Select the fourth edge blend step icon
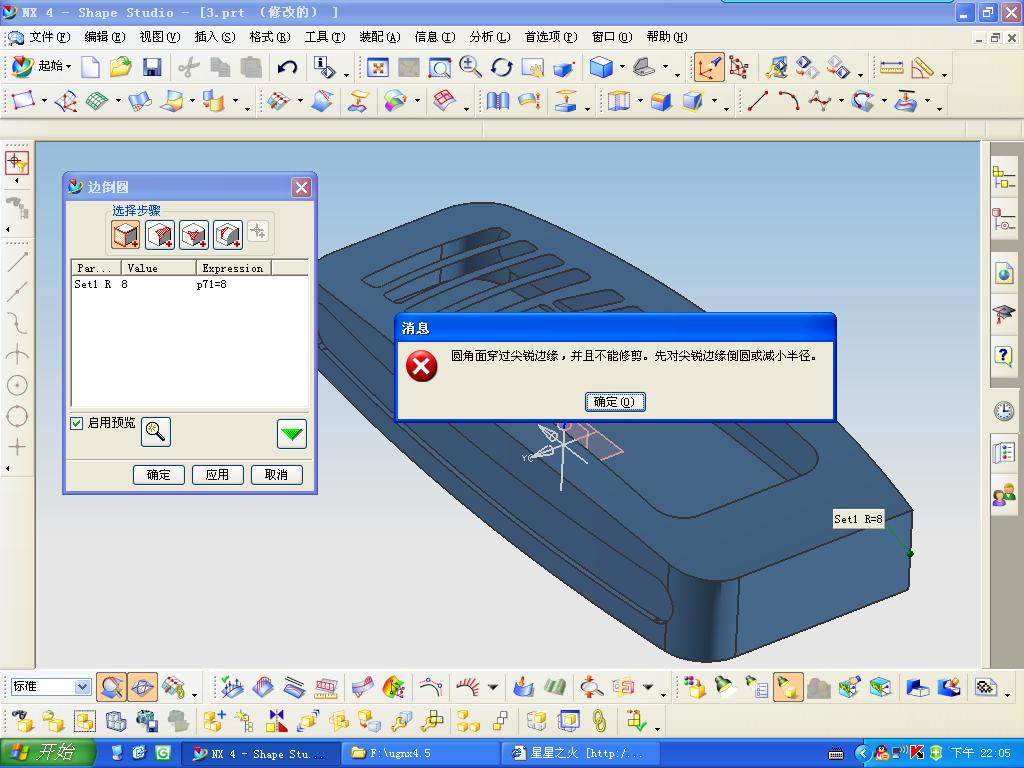 (228, 234)
